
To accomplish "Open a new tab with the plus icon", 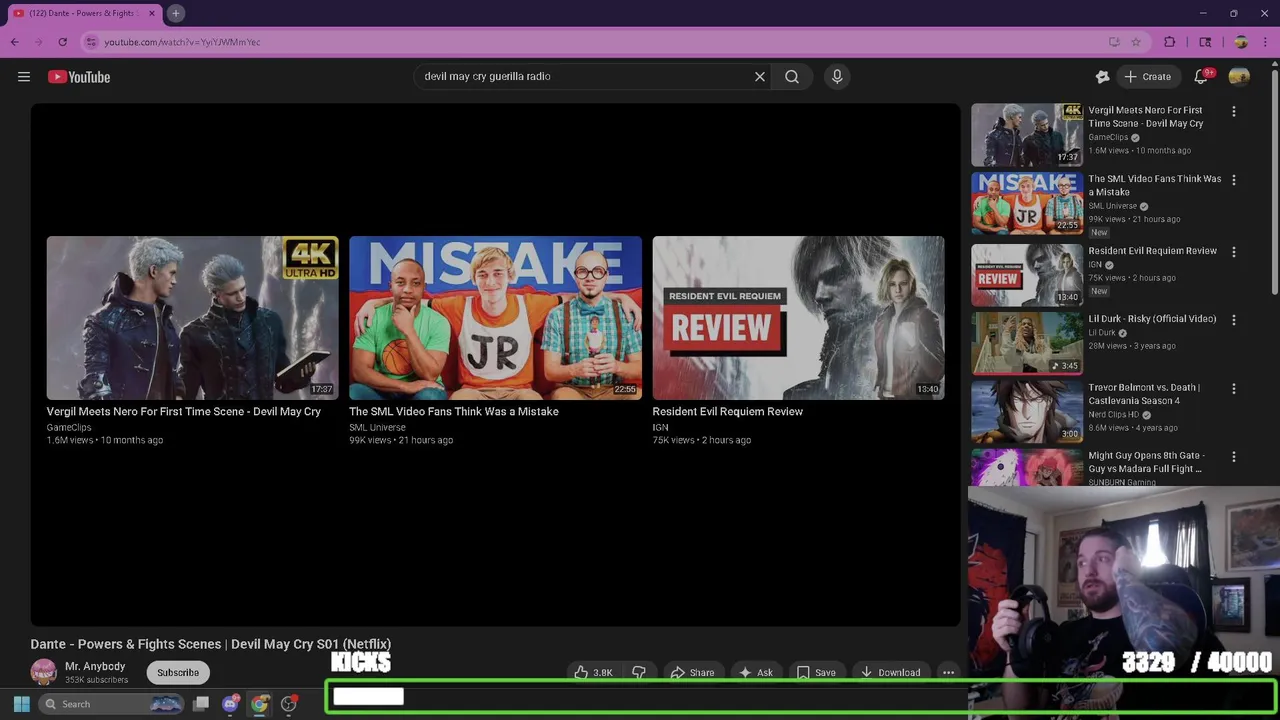I will [x=175, y=13].
